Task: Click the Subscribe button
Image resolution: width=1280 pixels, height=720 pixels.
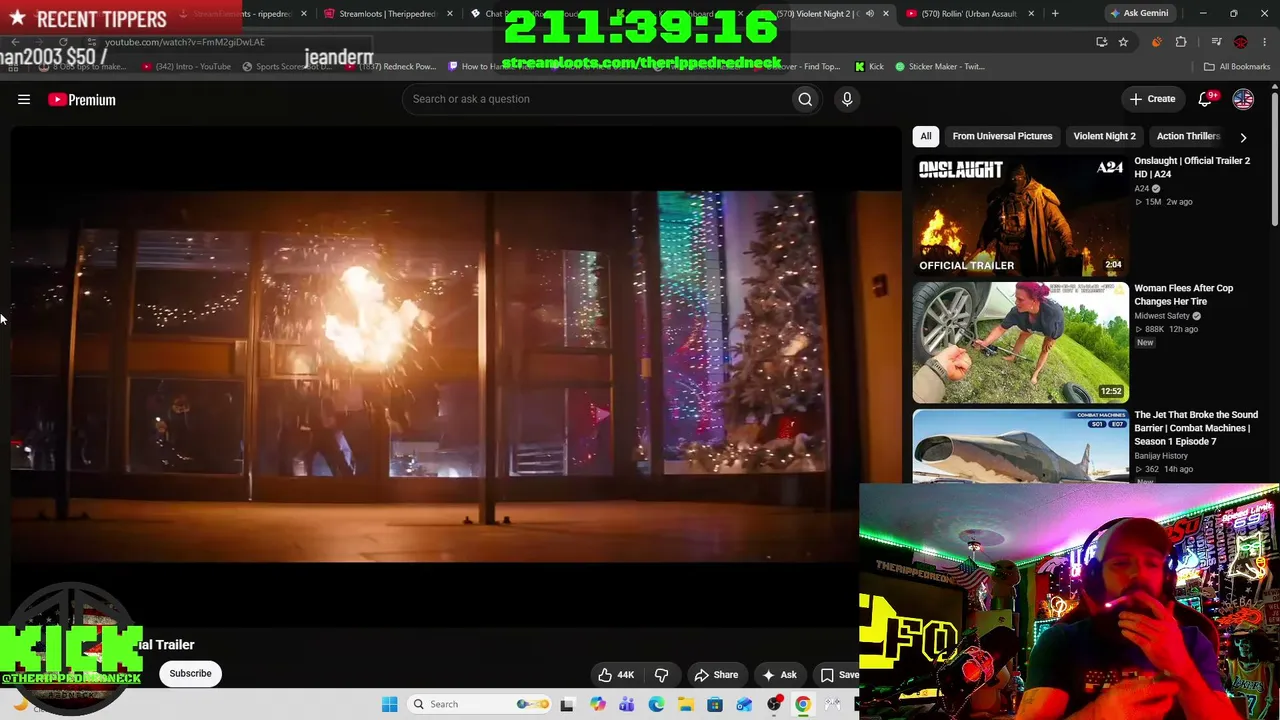Action: [190, 674]
